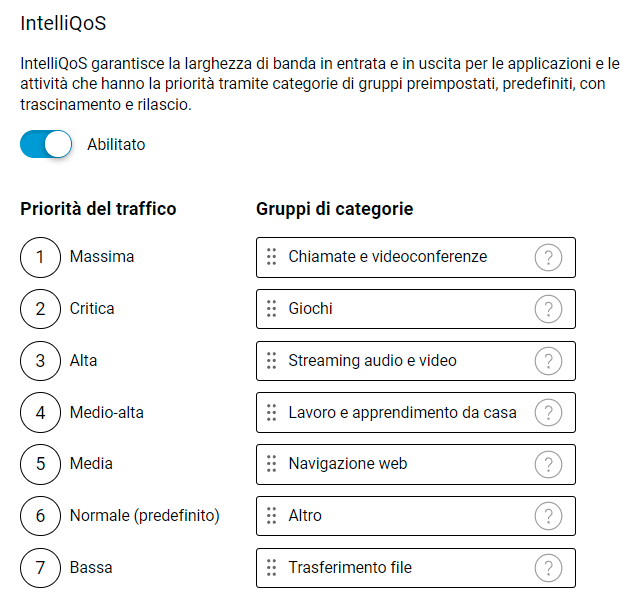Click help icon for Chiamate e videoconferenze

tap(548, 257)
